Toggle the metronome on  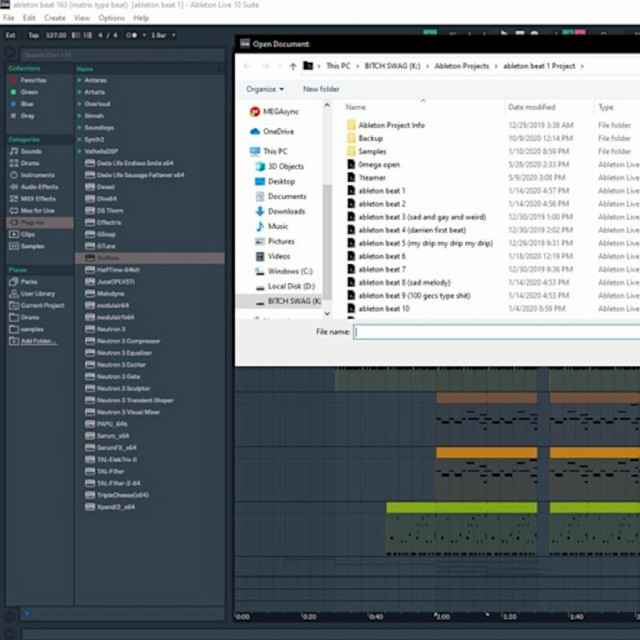tap(131, 36)
